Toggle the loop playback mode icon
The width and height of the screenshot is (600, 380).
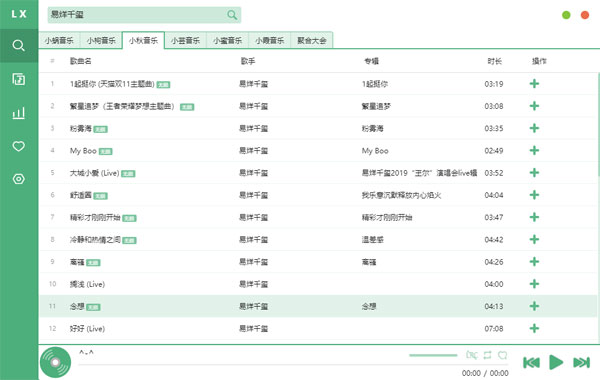[x=487, y=355]
